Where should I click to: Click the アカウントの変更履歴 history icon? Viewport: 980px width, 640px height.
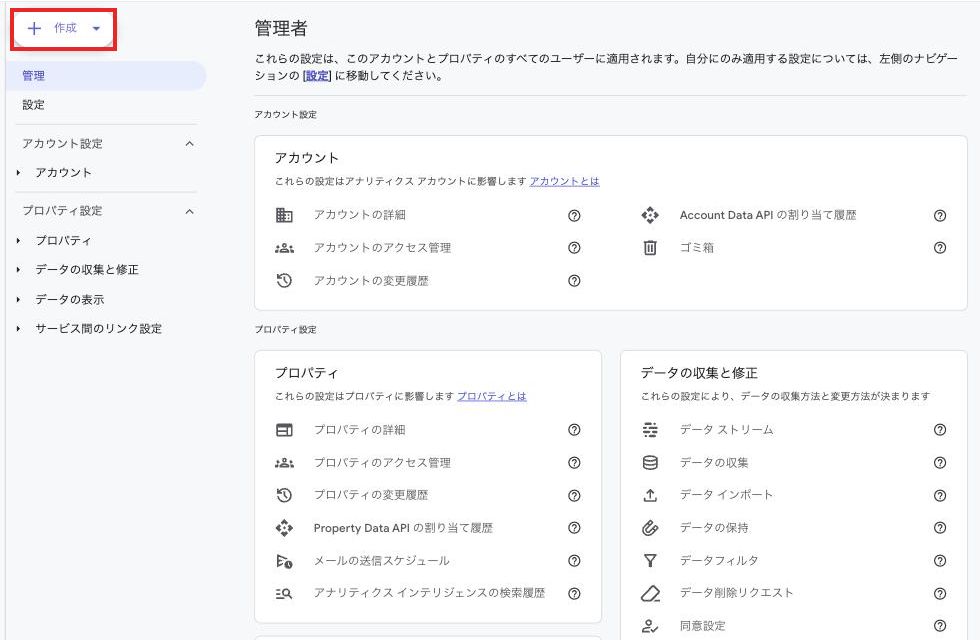[284, 281]
